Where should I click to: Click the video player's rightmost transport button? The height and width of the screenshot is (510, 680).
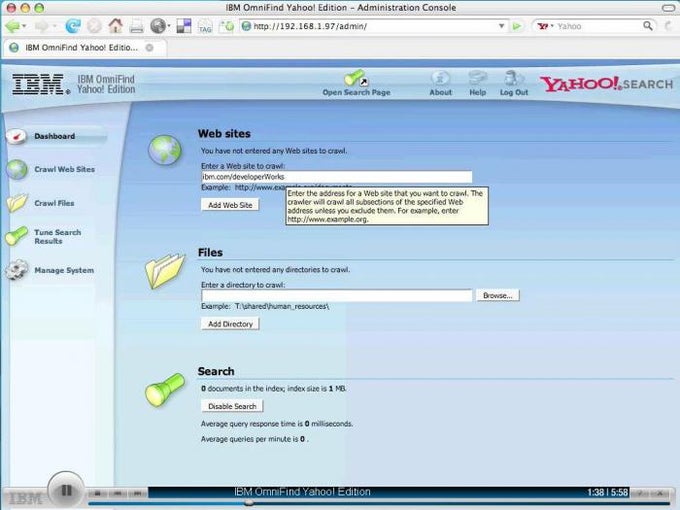coord(137,493)
